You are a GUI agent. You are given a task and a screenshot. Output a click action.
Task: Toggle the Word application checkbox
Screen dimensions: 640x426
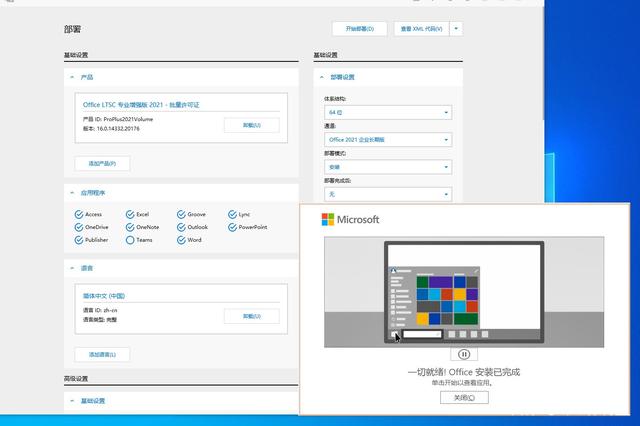pyautogui.click(x=181, y=240)
